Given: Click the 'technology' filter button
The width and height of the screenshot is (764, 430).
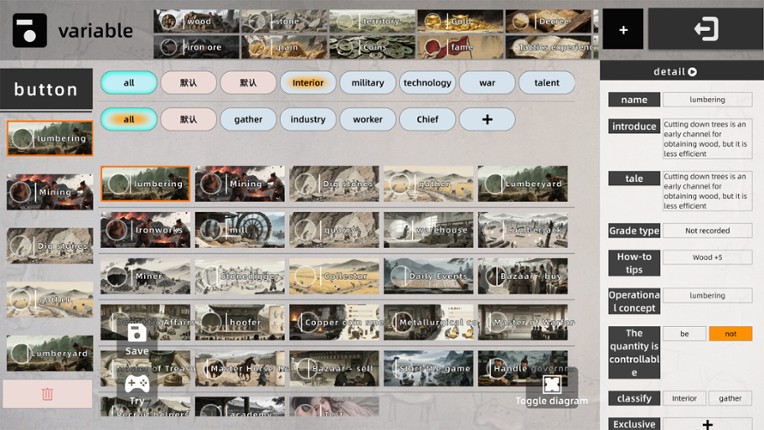Looking at the screenshot, I should (427, 83).
